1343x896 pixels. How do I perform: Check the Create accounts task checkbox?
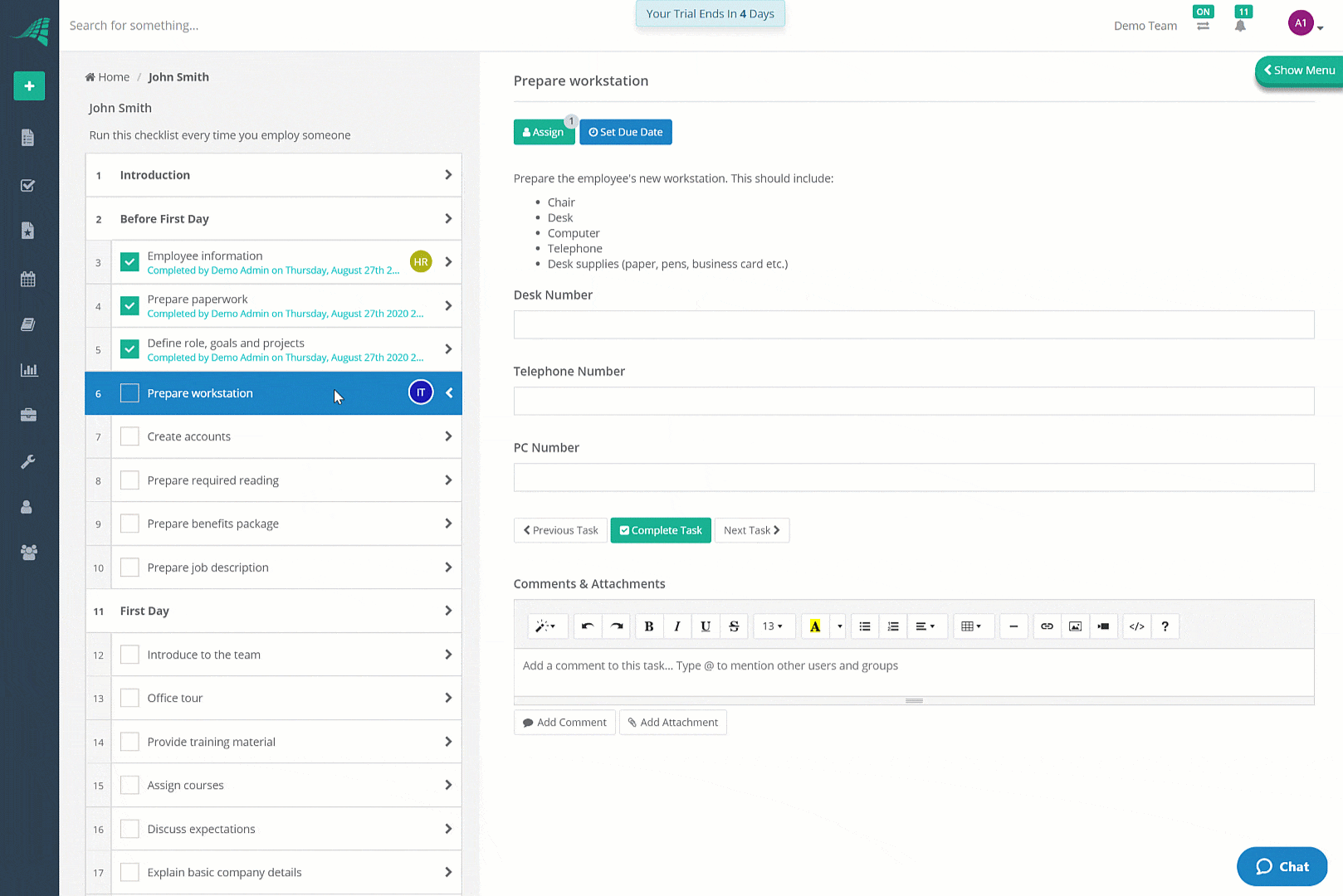pyautogui.click(x=129, y=436)
